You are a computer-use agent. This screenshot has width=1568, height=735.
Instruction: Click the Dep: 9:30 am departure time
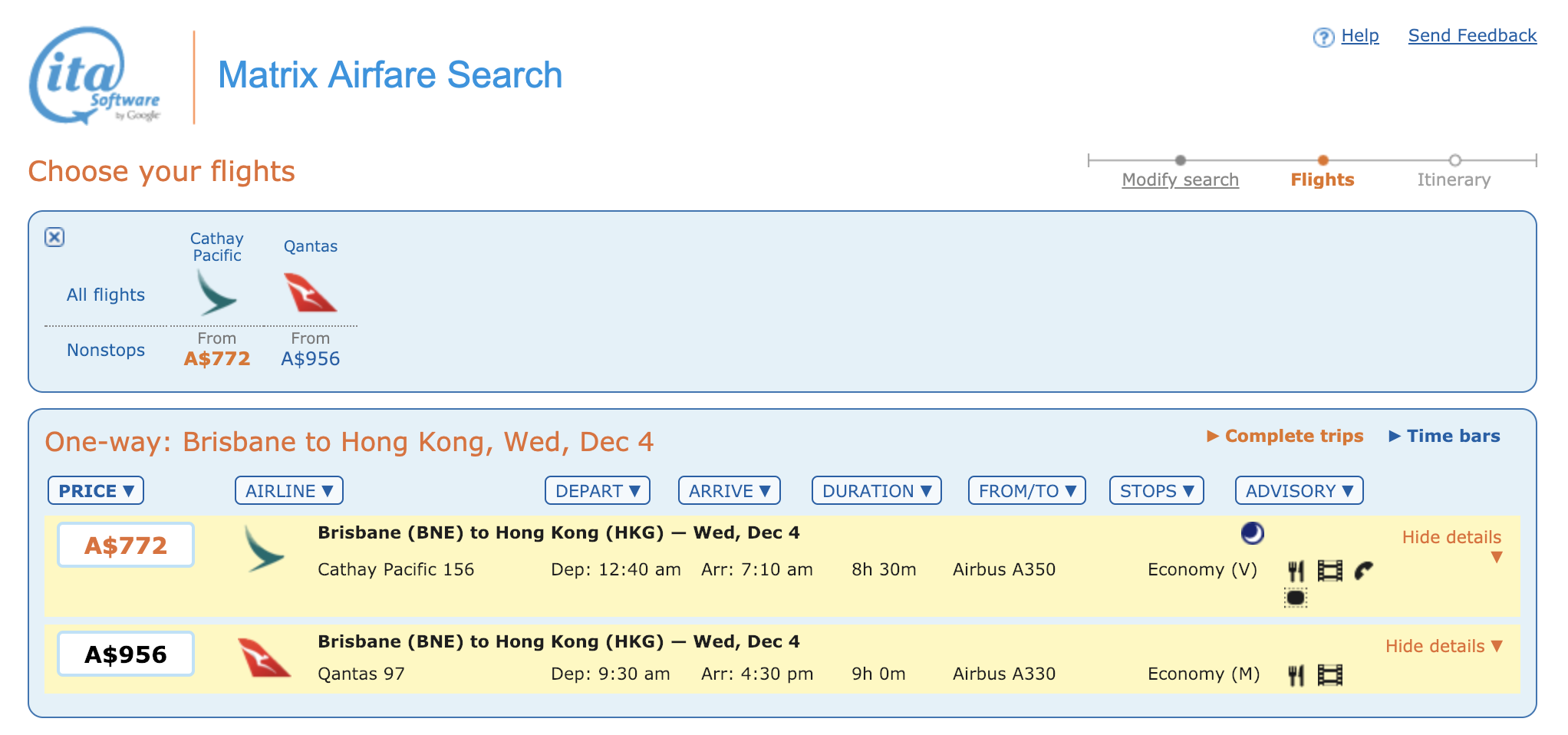(x=611, y=674)
